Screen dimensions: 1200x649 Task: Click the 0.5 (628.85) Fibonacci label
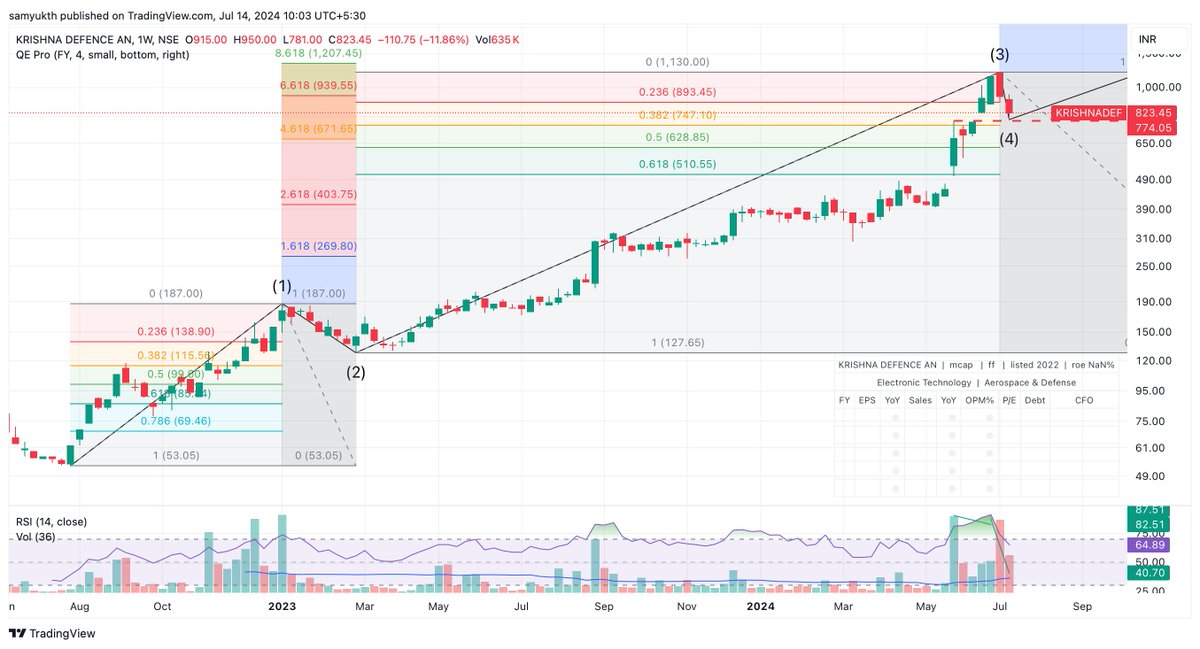[678, 137]
